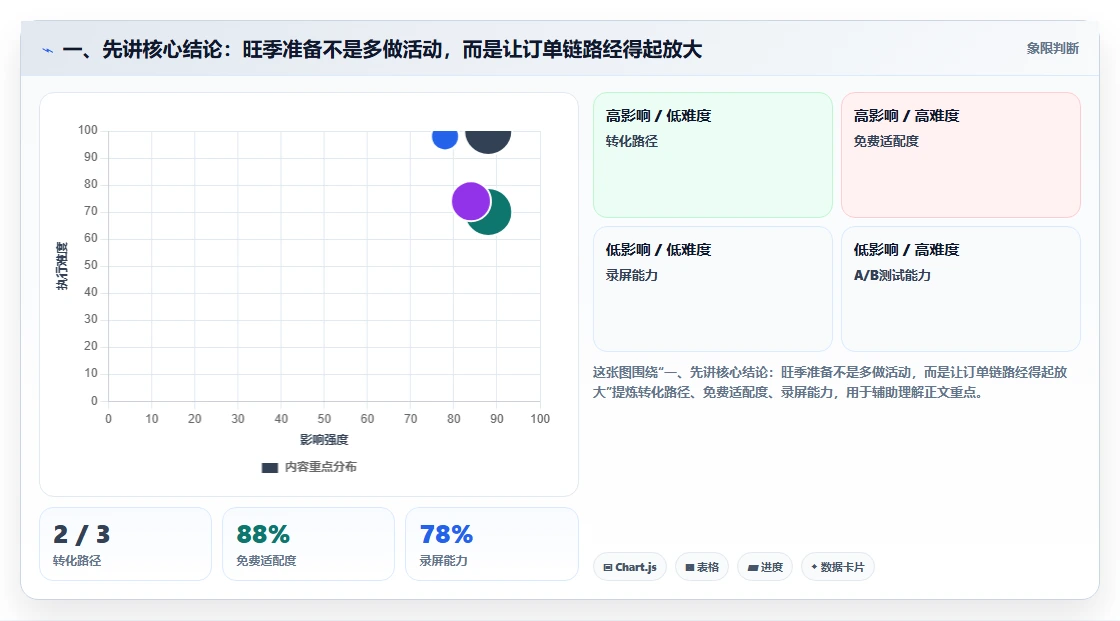Click the 数据卡片 tag chip
The image size is (1120, 621).
tap(838, 567)
